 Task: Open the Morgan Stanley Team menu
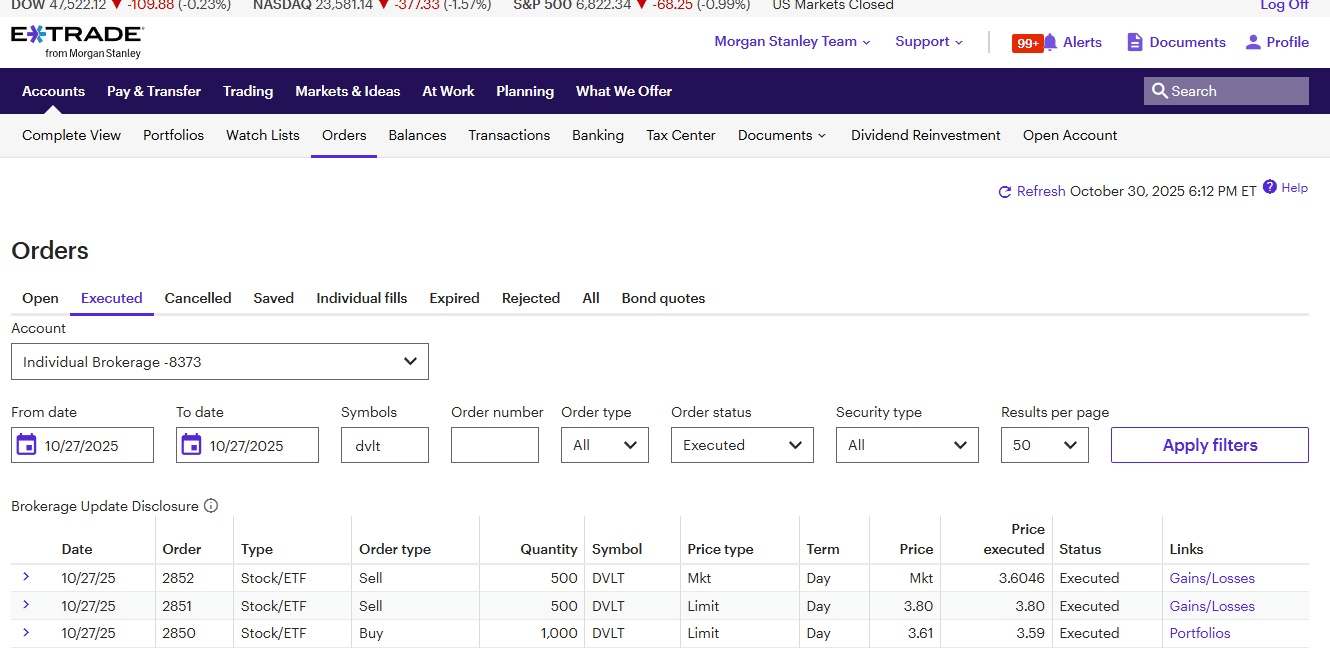pos(792,42)
